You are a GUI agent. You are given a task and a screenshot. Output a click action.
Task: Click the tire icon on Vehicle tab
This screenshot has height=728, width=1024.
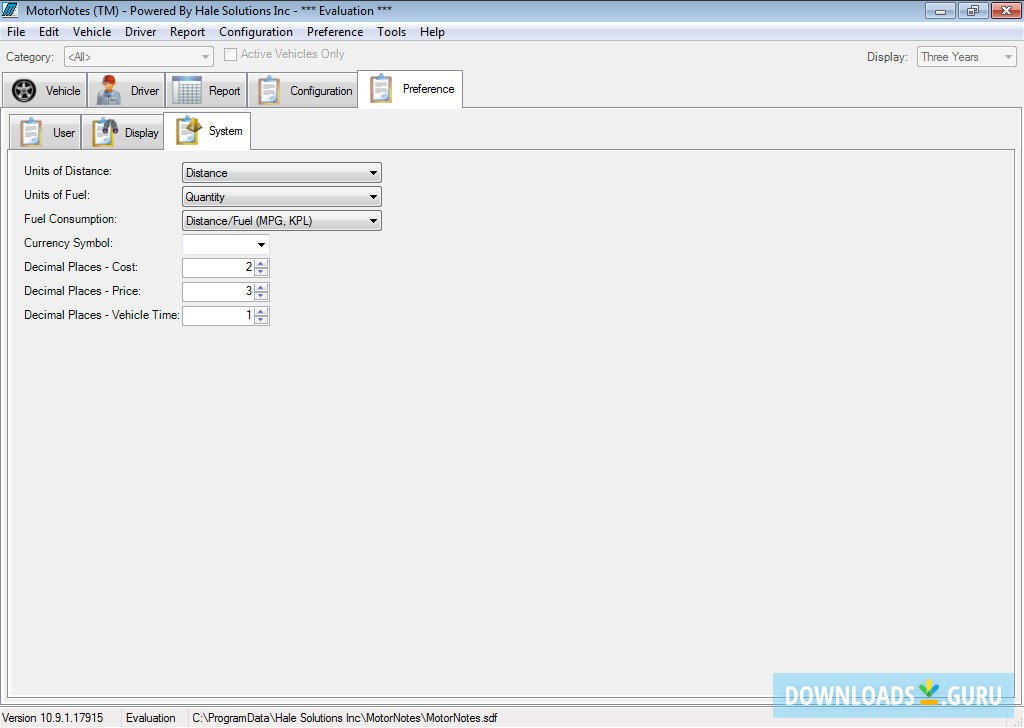pyautogui.click(x=24, y=91)
